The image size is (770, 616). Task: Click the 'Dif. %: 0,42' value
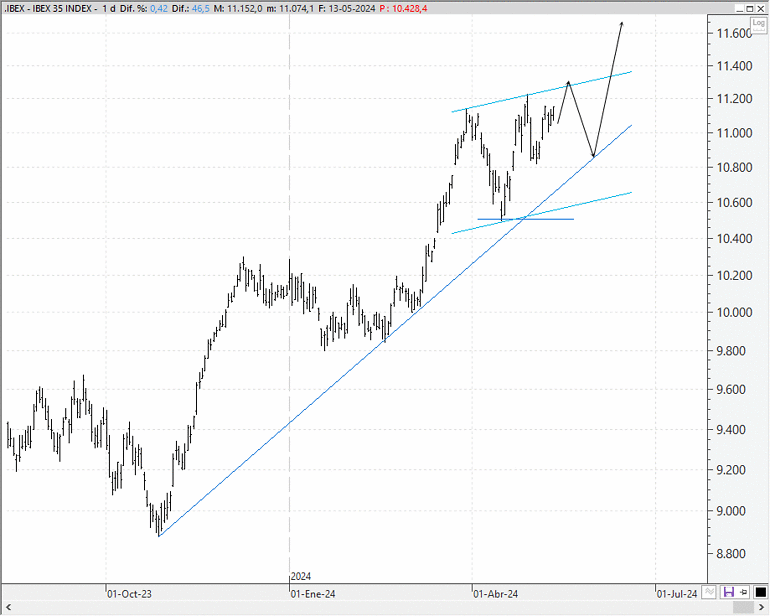point(143,8)
